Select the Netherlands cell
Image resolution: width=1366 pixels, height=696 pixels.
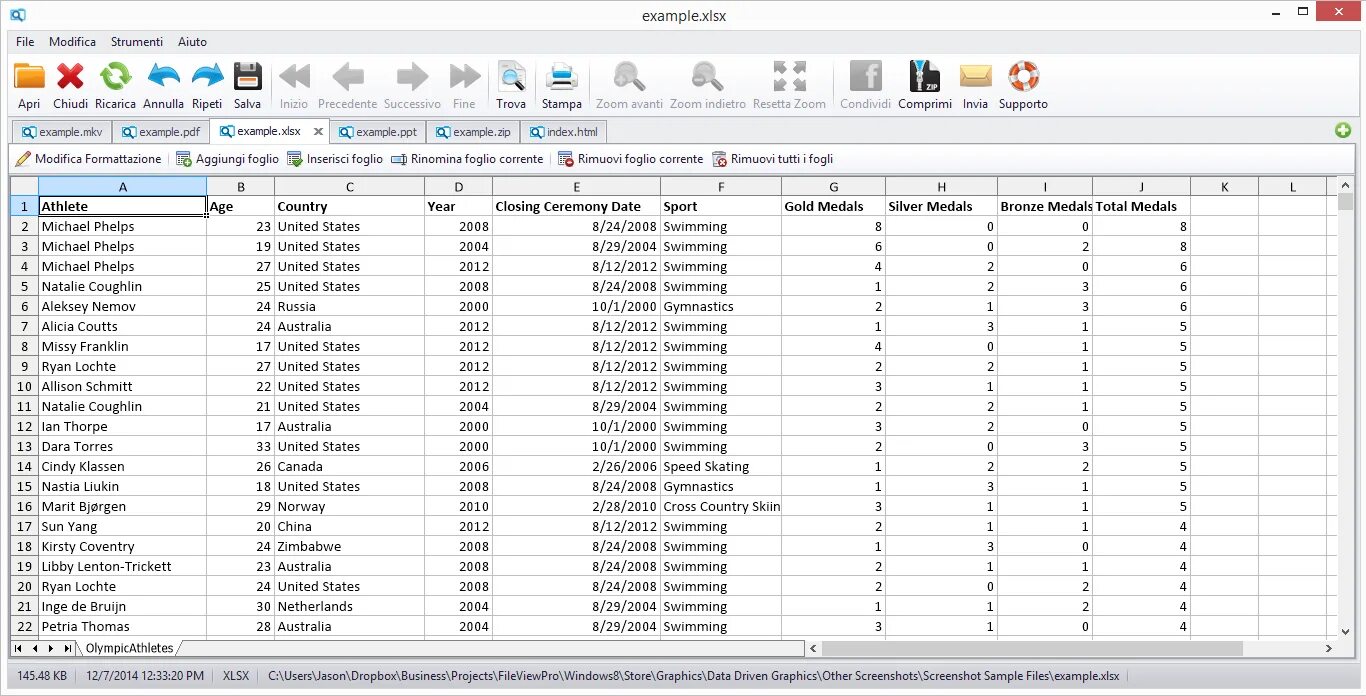tap(349, 606)
